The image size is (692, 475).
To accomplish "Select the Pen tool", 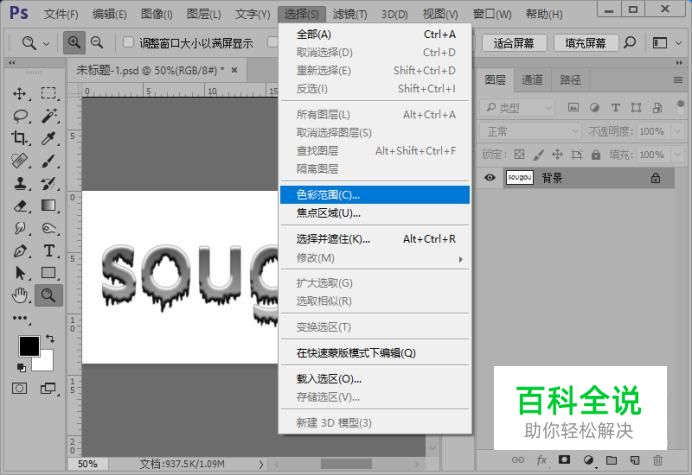I will 20,251.
